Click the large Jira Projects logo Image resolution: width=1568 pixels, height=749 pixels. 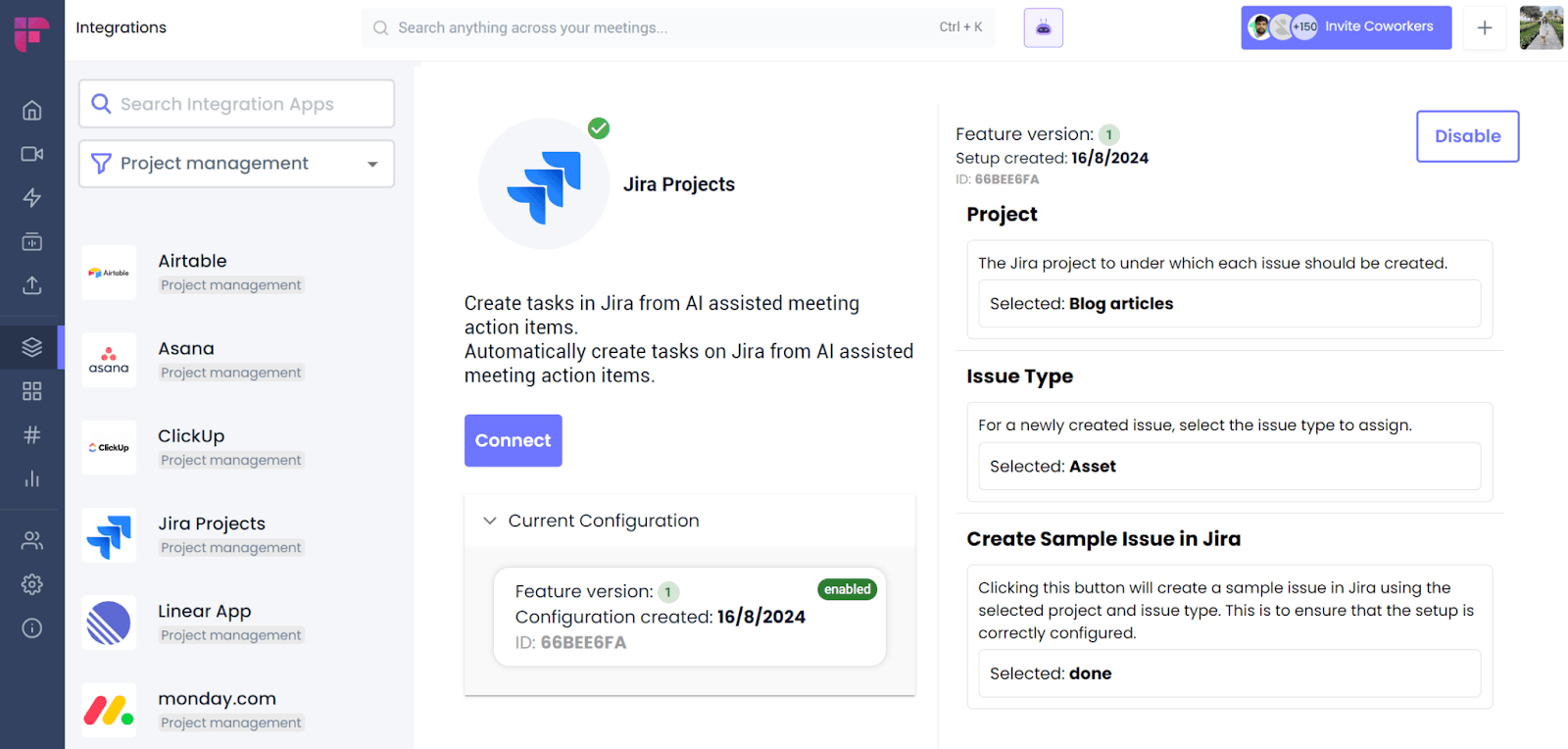544,184
